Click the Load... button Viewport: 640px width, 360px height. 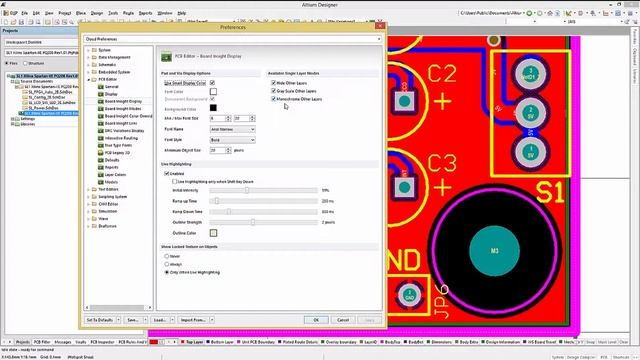[x=160, y=320]
